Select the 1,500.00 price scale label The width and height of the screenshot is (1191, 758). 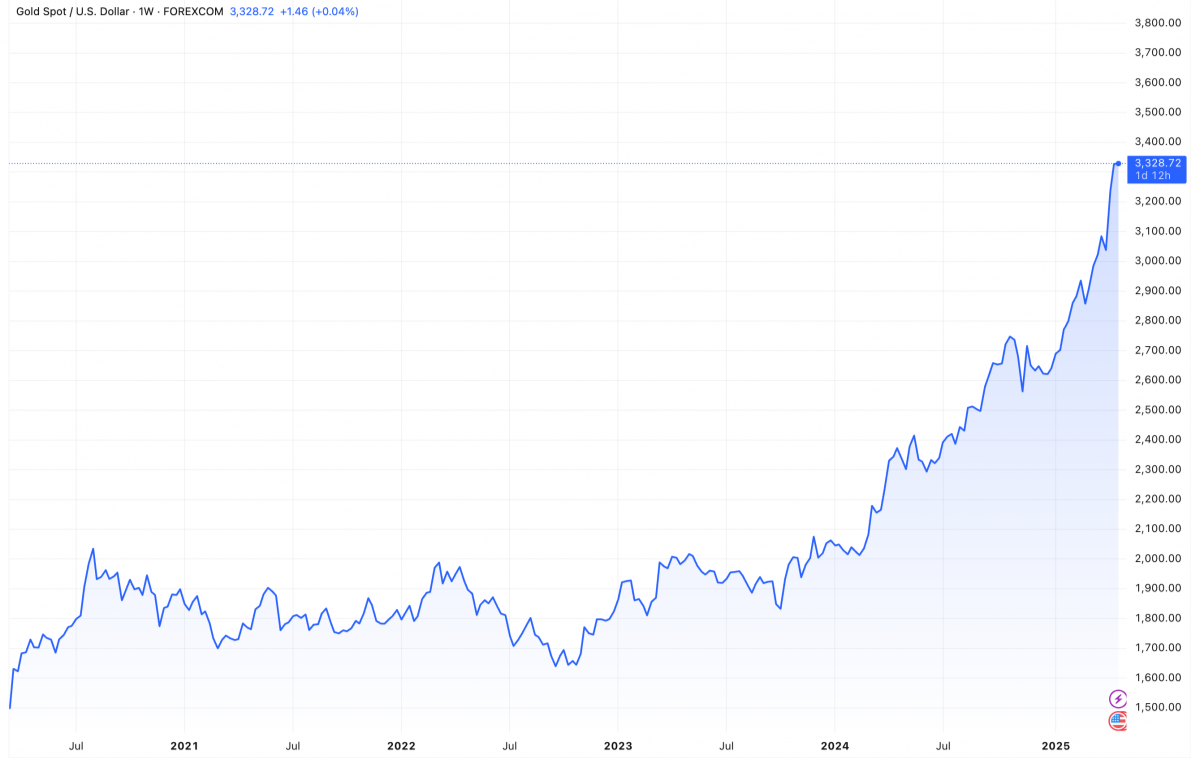(1158, 707)
